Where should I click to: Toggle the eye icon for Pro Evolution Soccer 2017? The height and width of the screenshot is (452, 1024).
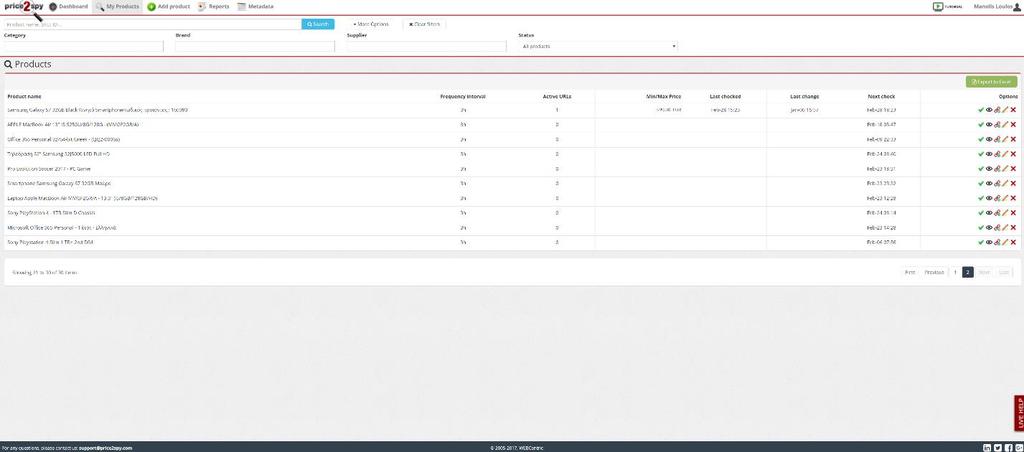(x=989, y=169)
